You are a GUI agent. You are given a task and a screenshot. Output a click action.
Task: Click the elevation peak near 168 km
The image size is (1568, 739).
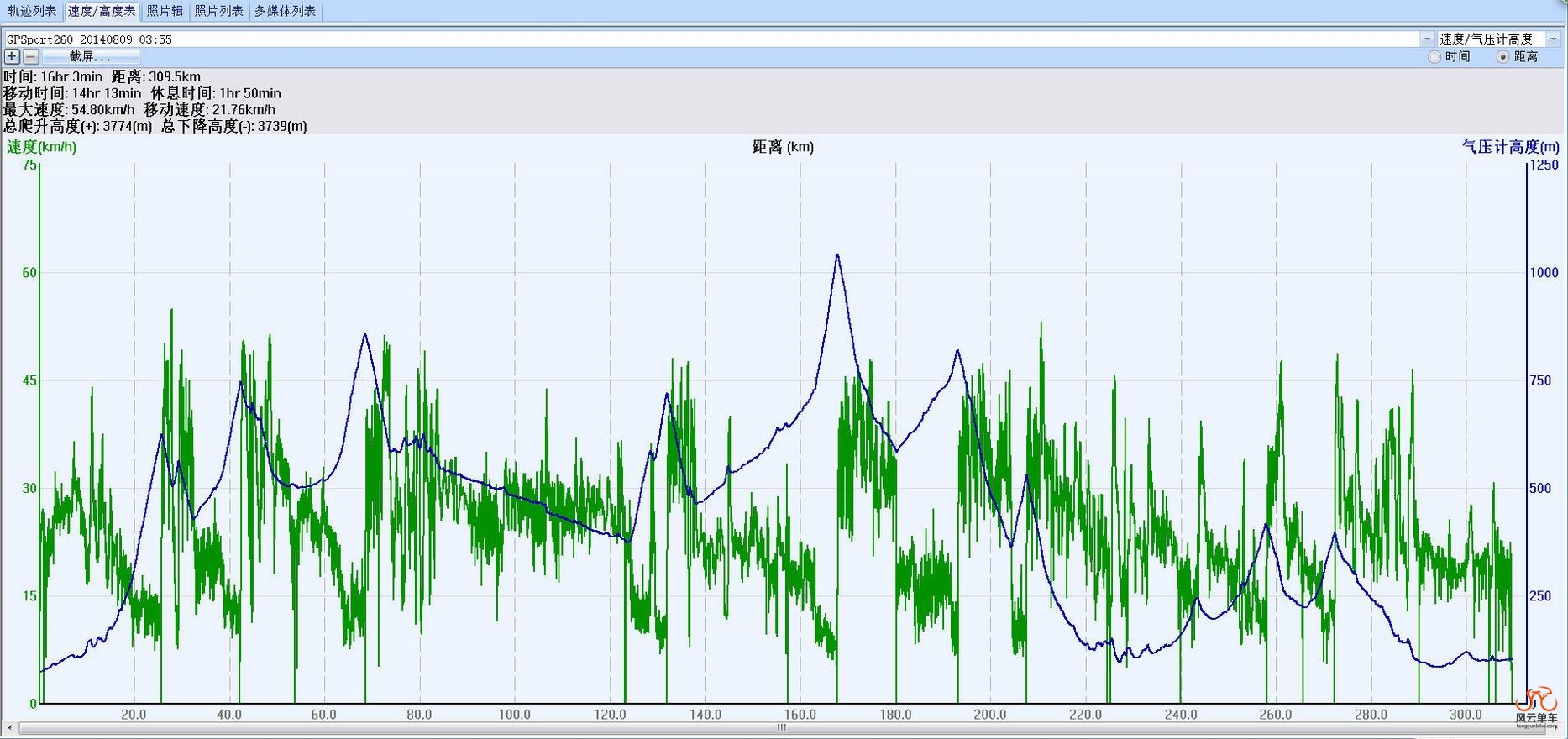(837, 254)
